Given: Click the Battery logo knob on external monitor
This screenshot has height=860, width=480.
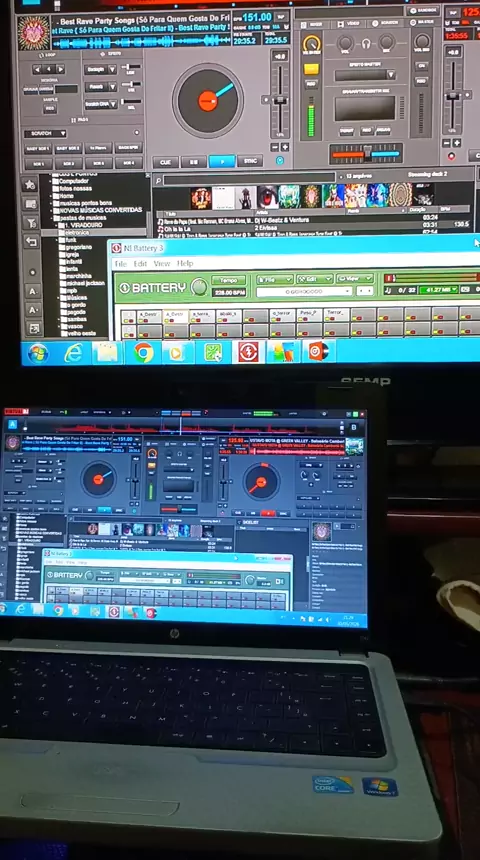Looking at the screenshot, I should [x=199, y=287].
